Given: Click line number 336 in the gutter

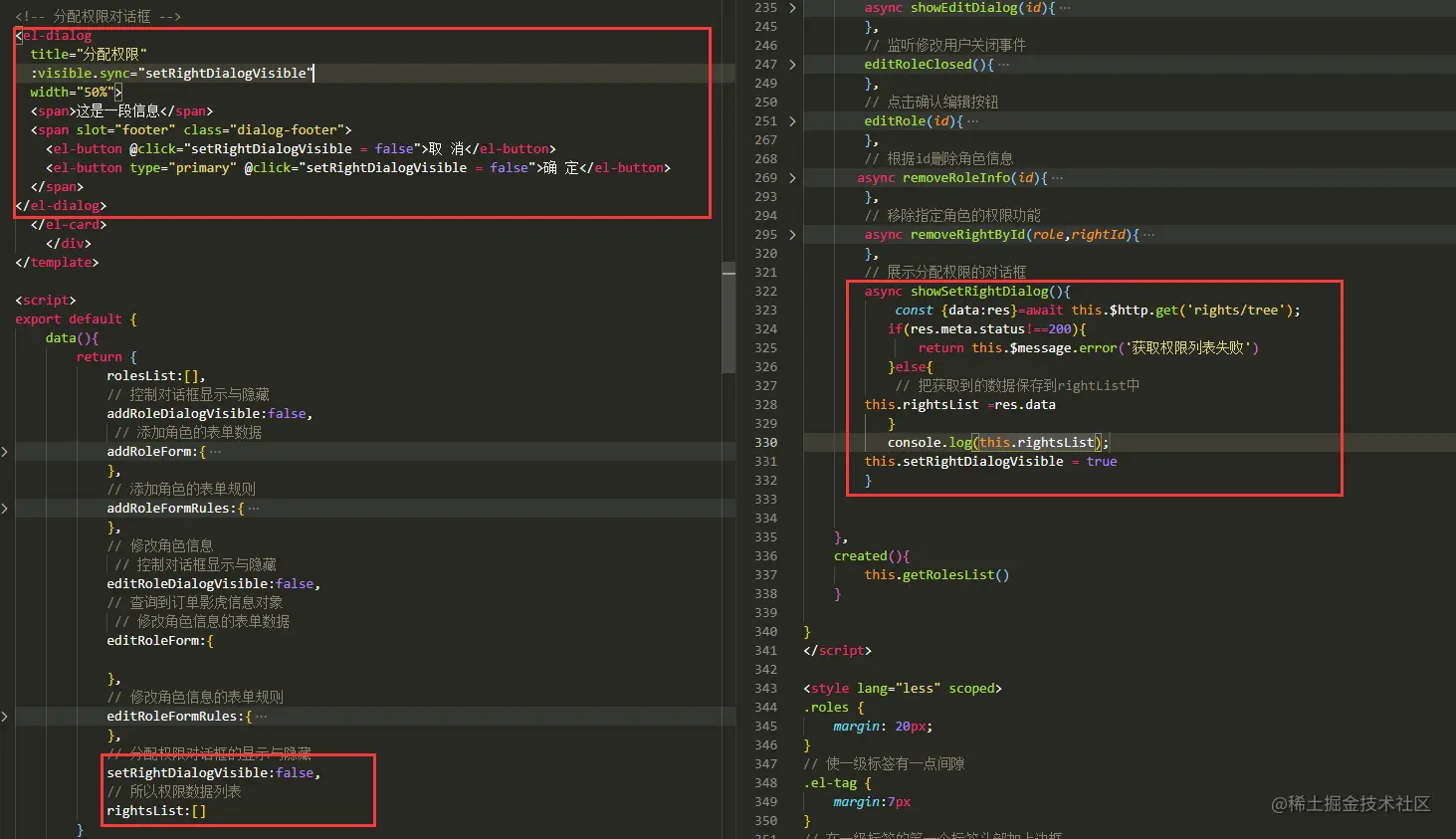Looking at the screenshot, I should (x=765, y=555).
